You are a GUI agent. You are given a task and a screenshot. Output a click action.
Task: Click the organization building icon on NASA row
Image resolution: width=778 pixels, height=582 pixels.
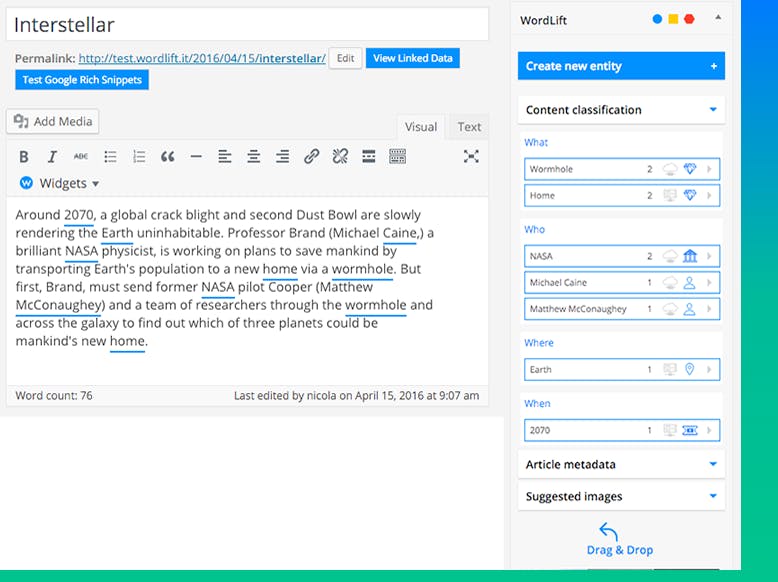click(690, 256)
